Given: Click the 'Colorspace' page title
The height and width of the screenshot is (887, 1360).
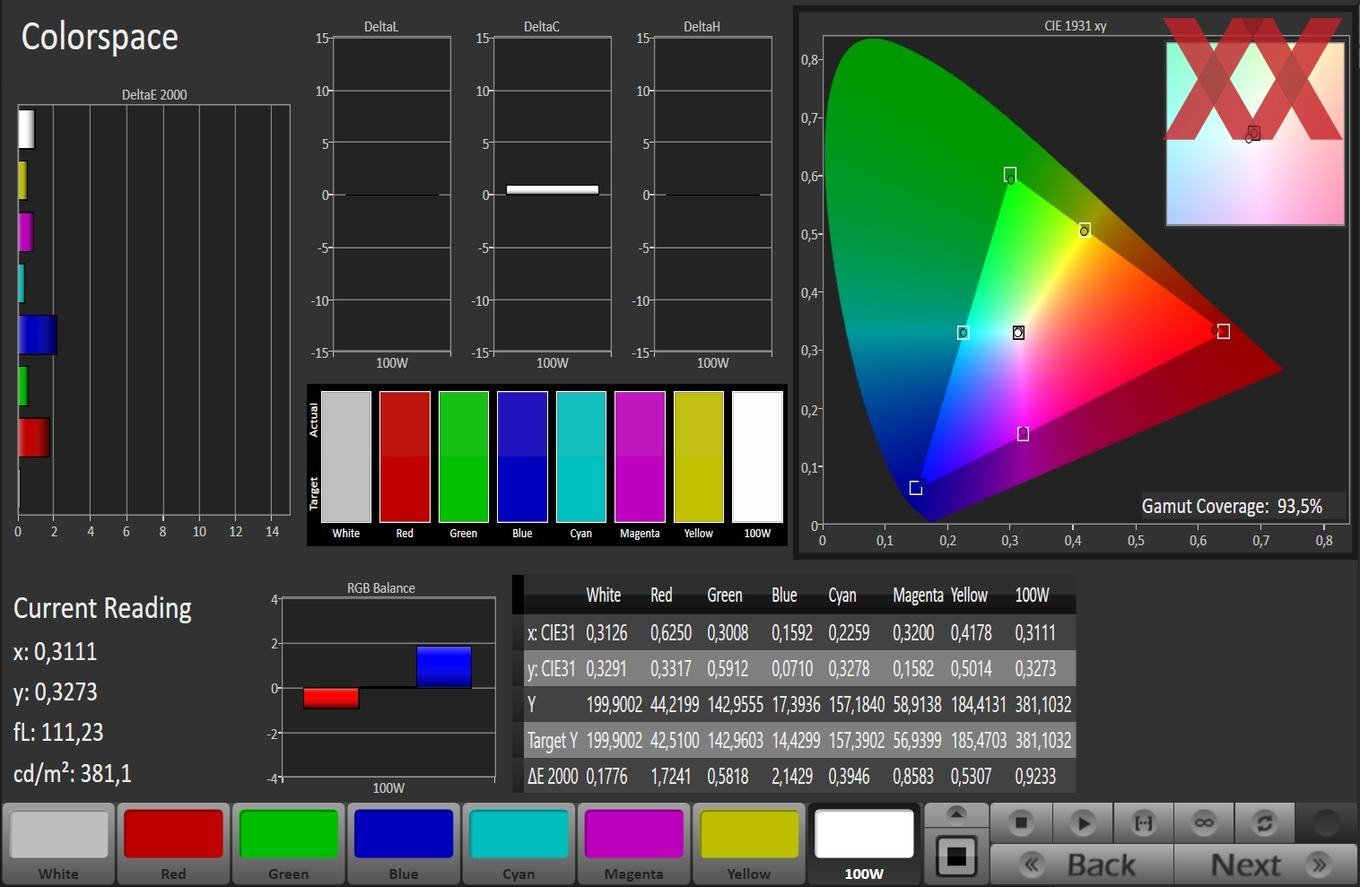Looking at the screenshot, I should point(99,36).
